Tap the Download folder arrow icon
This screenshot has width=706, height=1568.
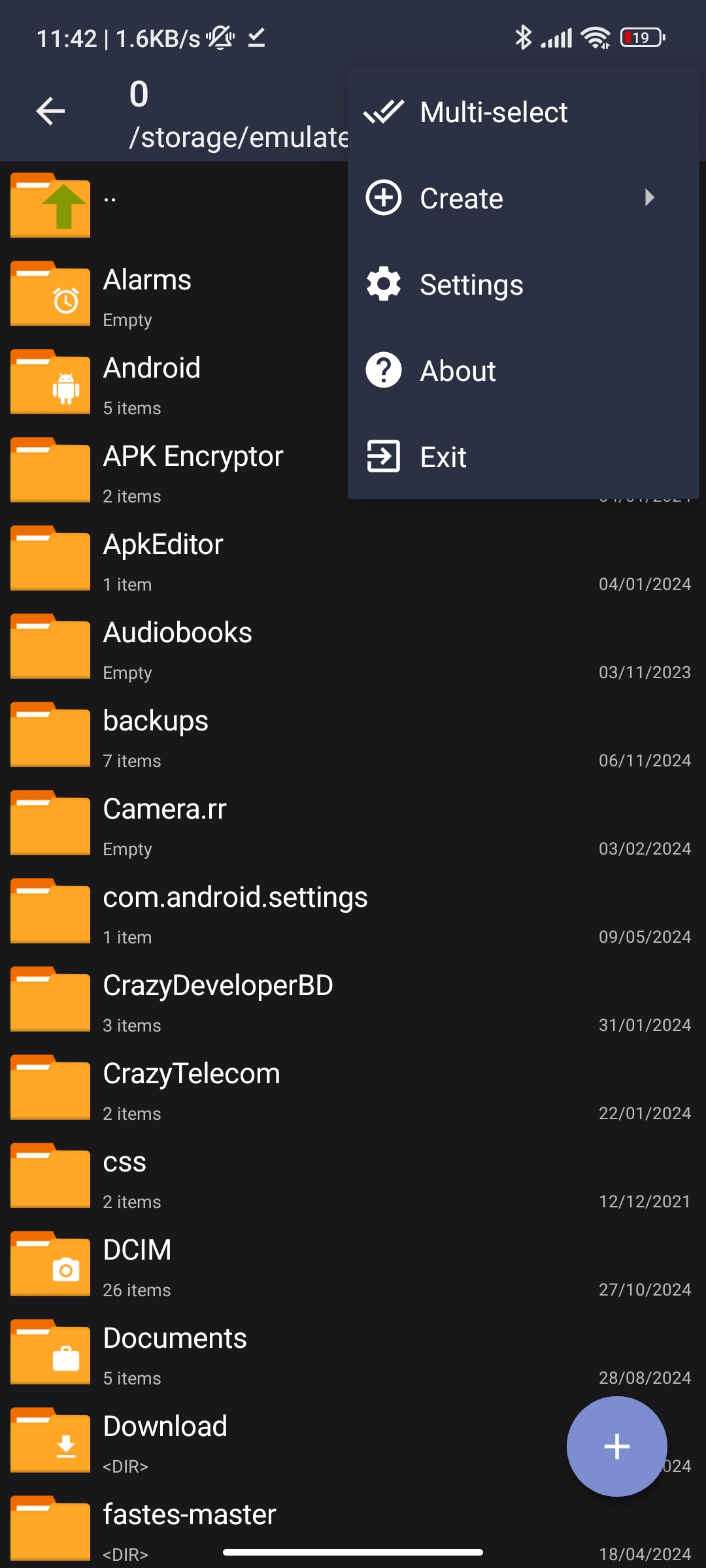pos(50,1440)
